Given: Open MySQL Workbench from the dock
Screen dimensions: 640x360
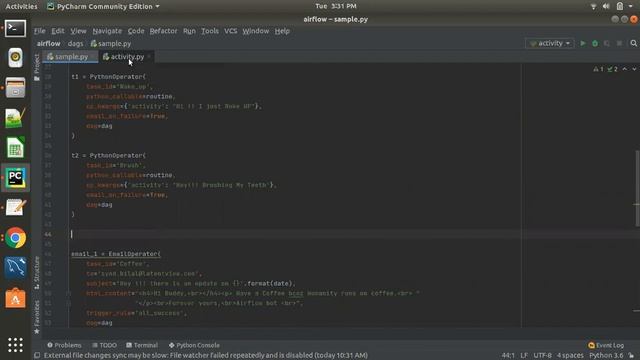Looking at the screenshot, I should click(x=16, y=268).
